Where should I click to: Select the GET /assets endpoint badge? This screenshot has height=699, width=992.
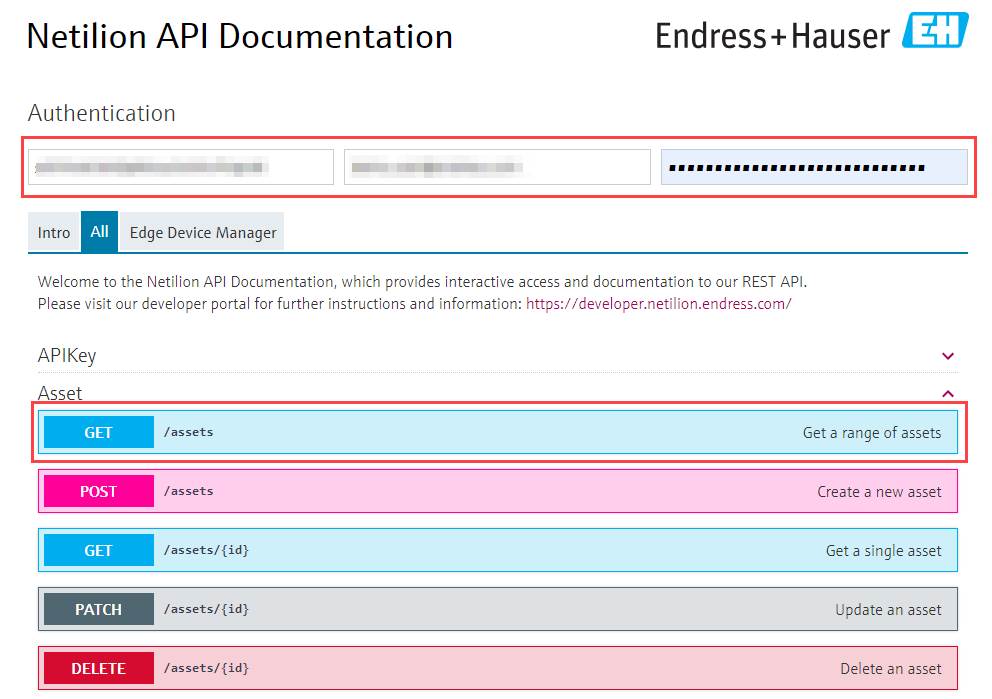coord(97,432)
